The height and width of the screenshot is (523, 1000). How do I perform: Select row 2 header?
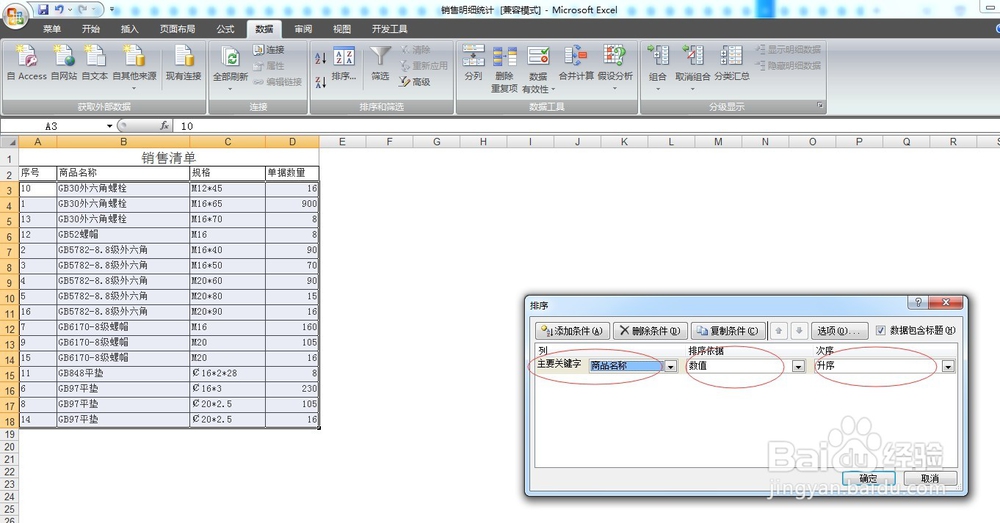pos(9,173)
